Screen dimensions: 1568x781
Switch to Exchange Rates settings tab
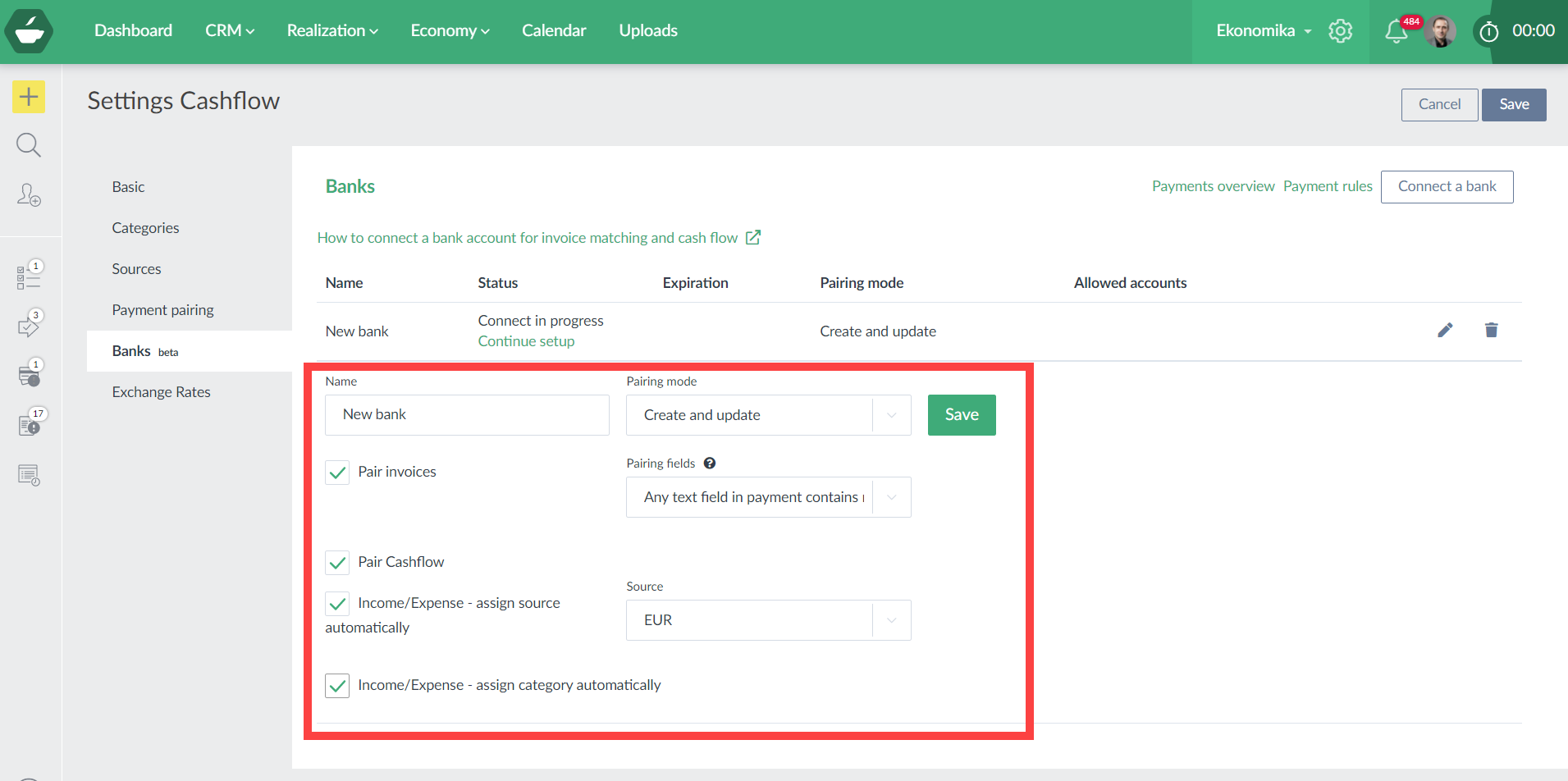(162, 392)
